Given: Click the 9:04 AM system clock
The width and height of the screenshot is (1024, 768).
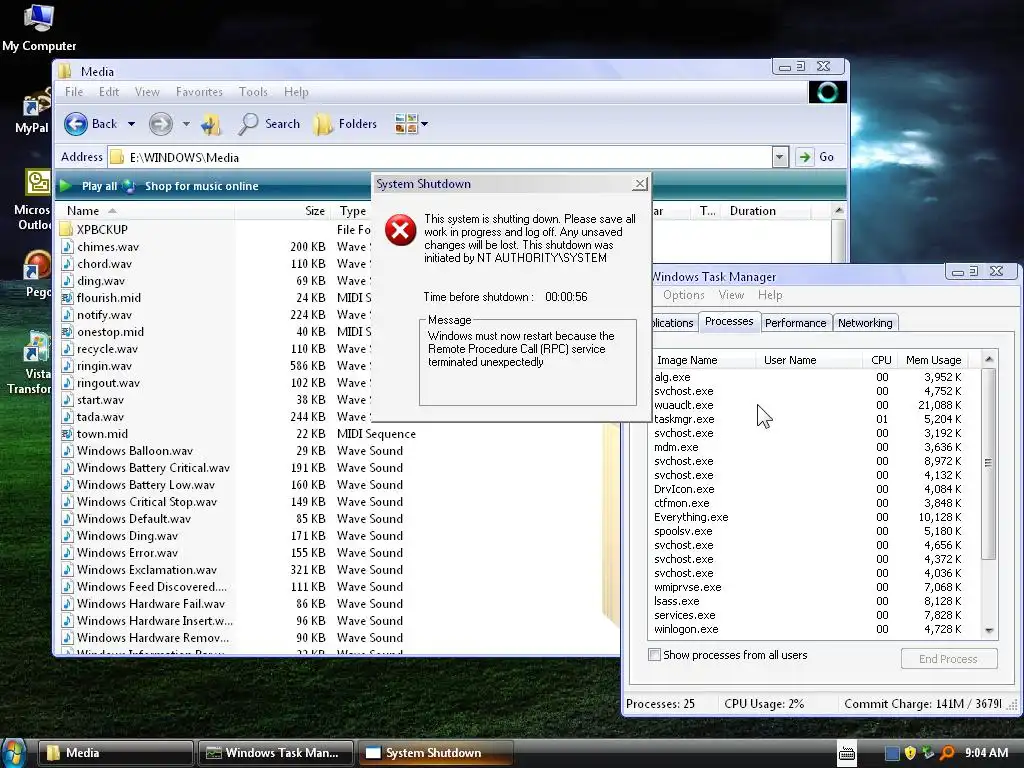Looking at the screenshot, I should (x=986, y=753).
